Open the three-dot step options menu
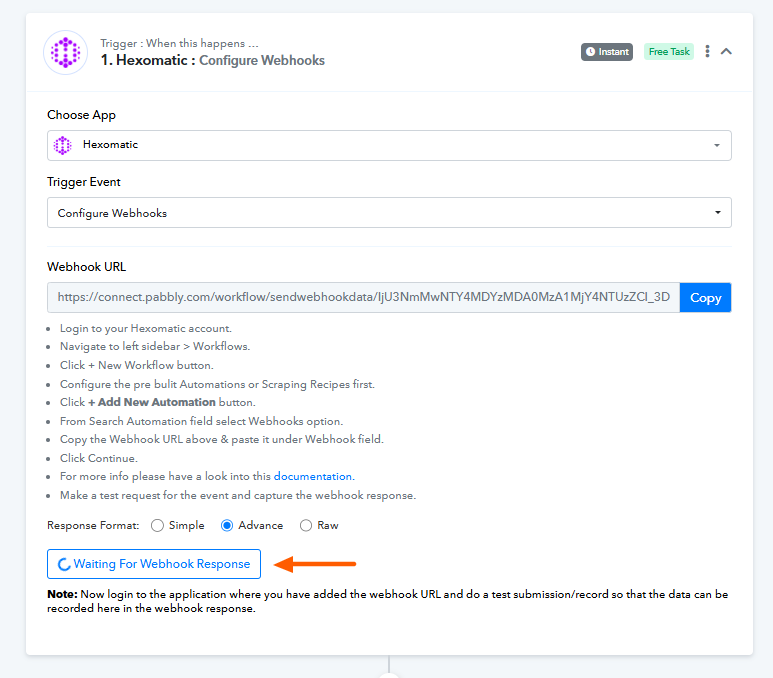The image size is (773, 678). coord(707,51)
